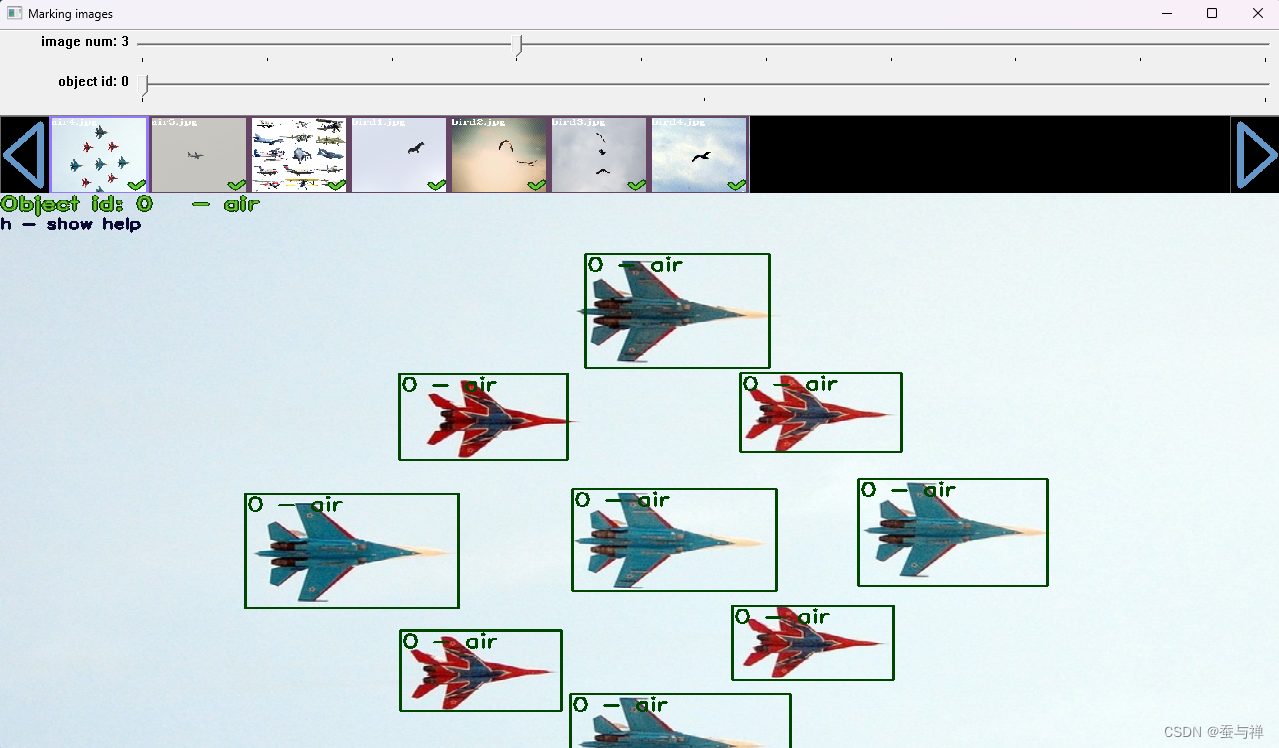1279x748 pixels.
Task: Select the bird1.jpg thumbnail in the filmstrip
Action: coord(398,150)
